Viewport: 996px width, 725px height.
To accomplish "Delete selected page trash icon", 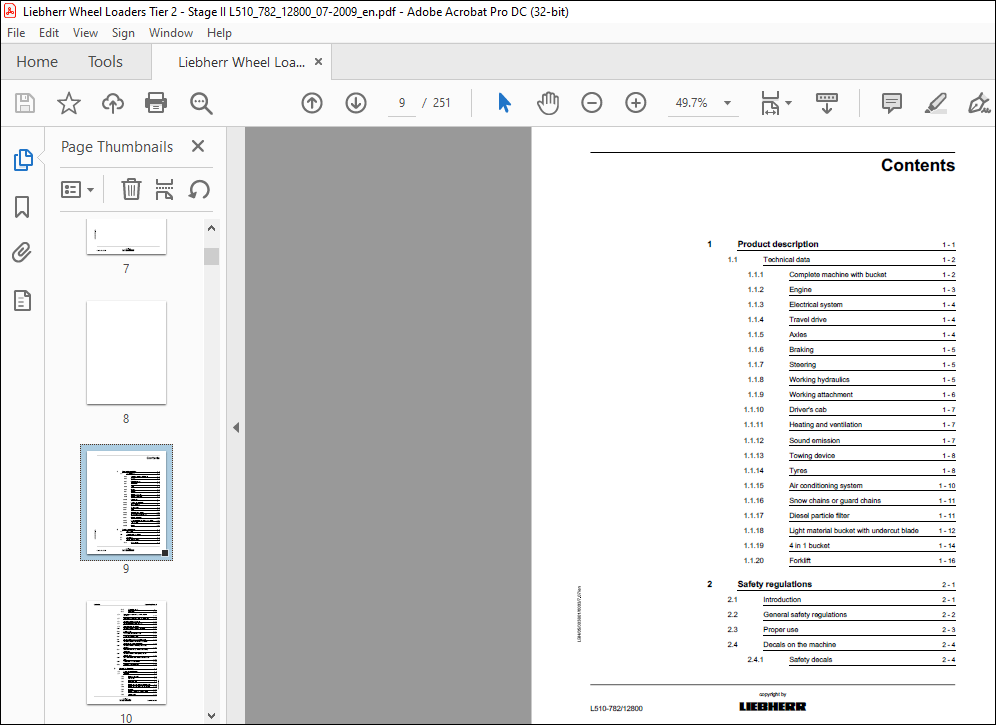I will pos(131,189).
